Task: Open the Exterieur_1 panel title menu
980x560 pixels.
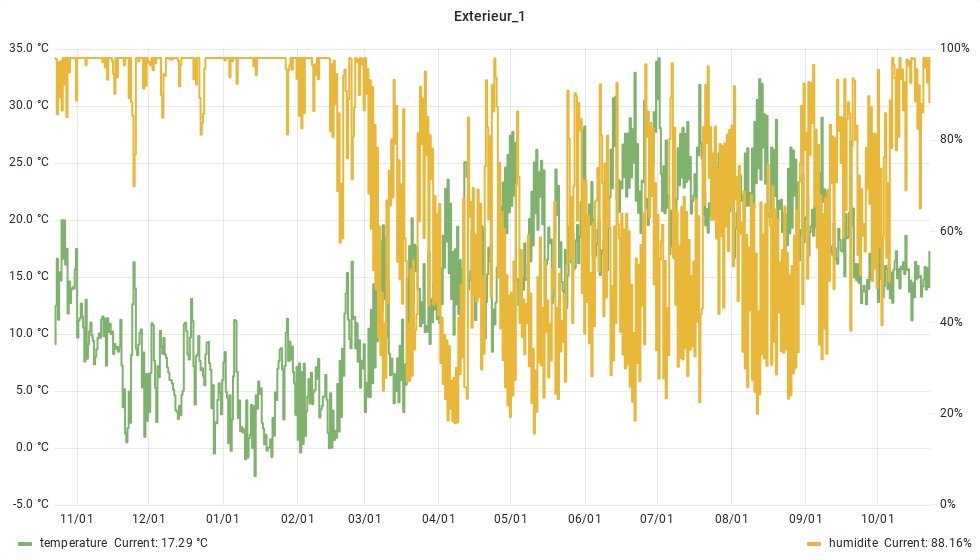Action: click(x=489, y=16)
